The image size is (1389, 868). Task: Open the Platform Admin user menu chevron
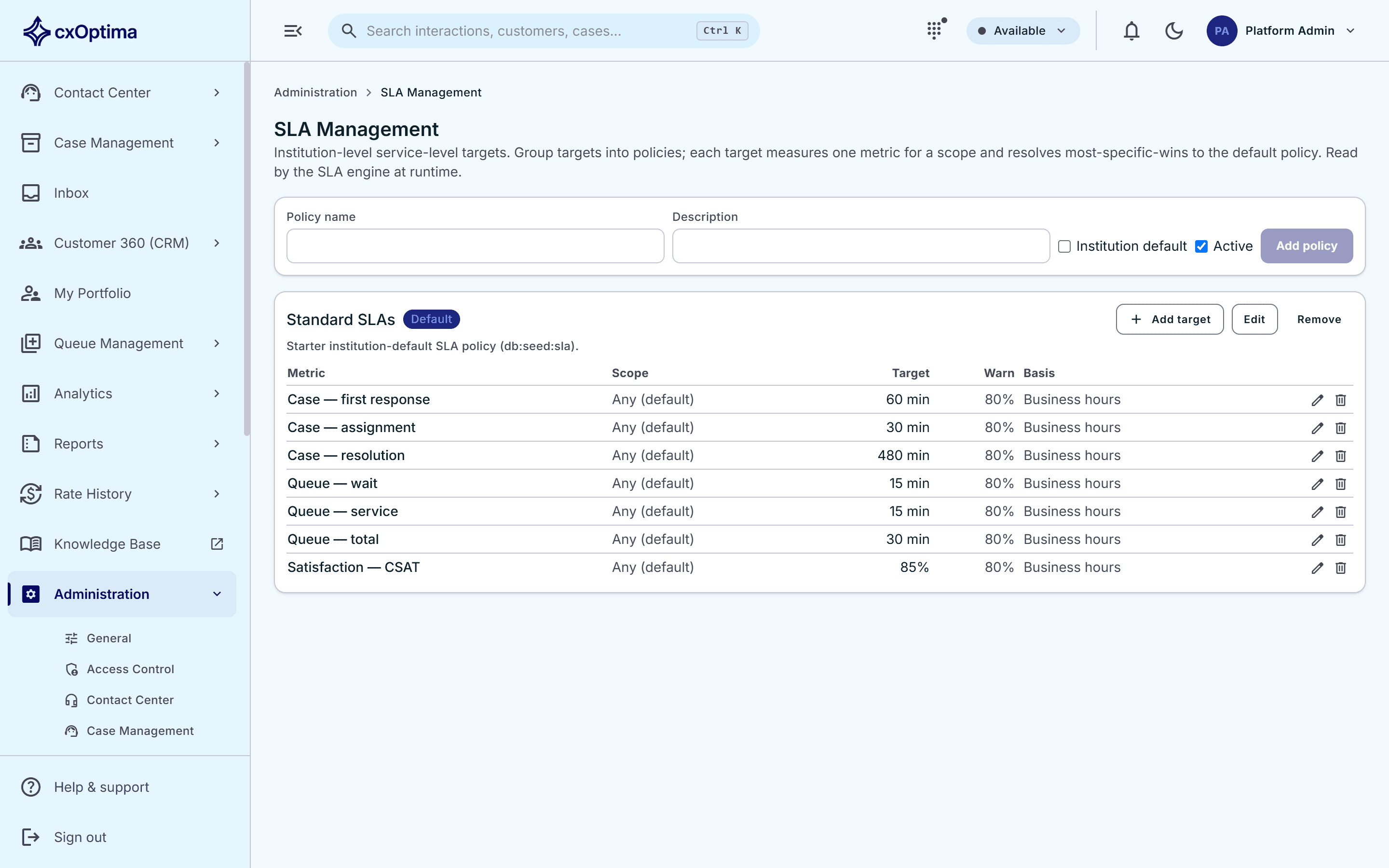coord(1350,31)
